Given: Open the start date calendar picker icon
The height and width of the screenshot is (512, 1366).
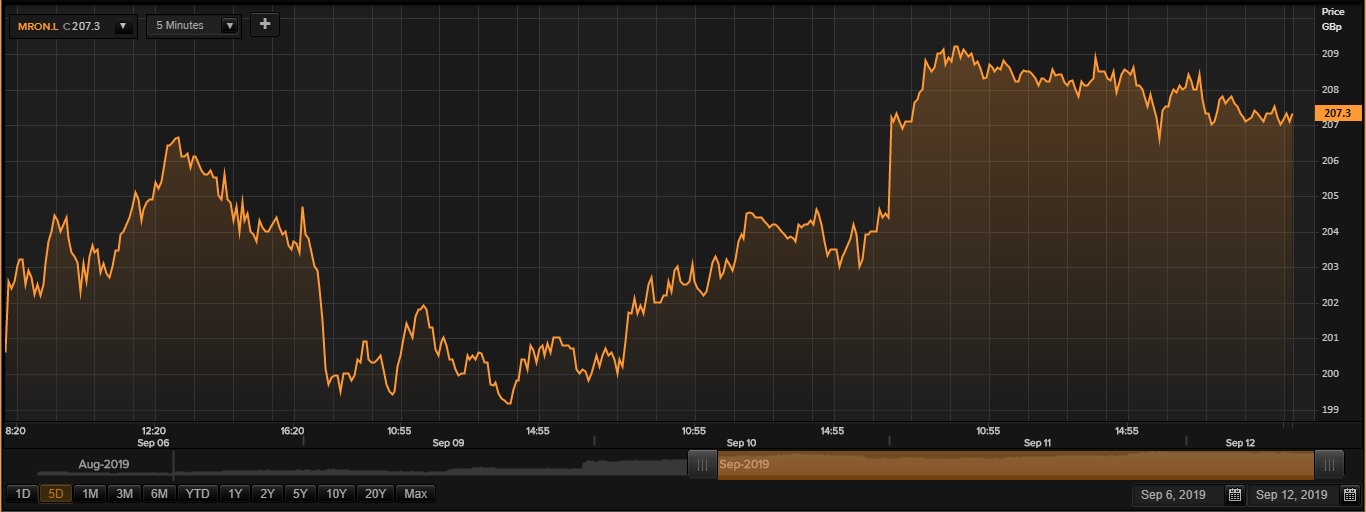Looking at the screenshot, I should [x=1235, y=495].
